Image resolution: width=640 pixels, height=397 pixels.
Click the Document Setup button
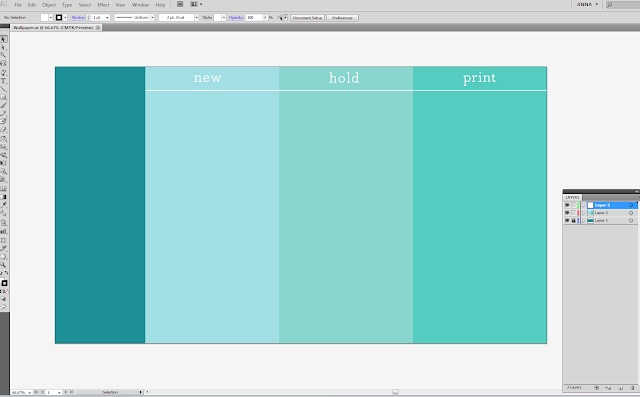coord(307,18)
